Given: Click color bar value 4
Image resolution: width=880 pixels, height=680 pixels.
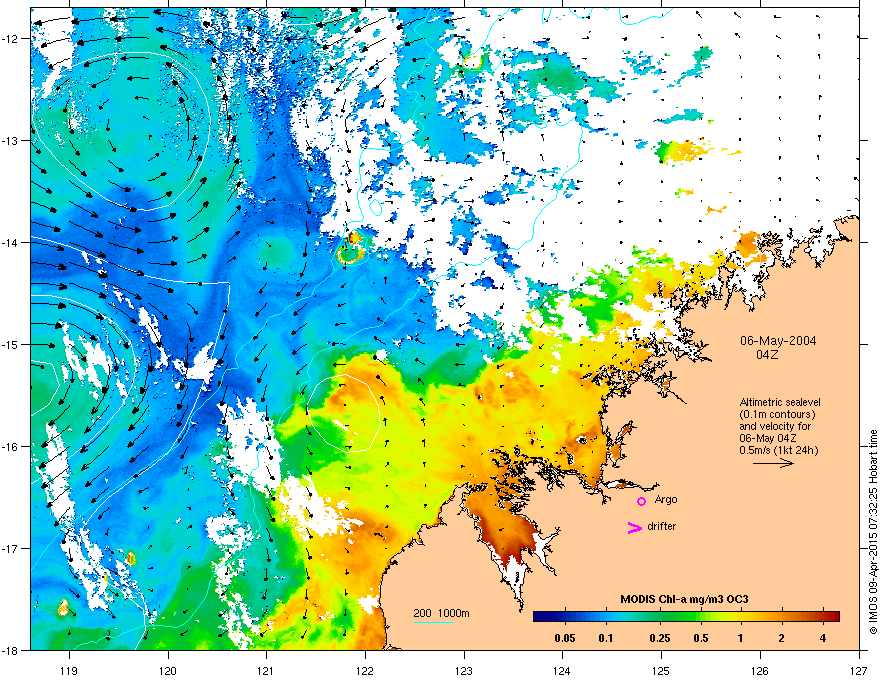Looking at the screenshot, I should 823,638.
